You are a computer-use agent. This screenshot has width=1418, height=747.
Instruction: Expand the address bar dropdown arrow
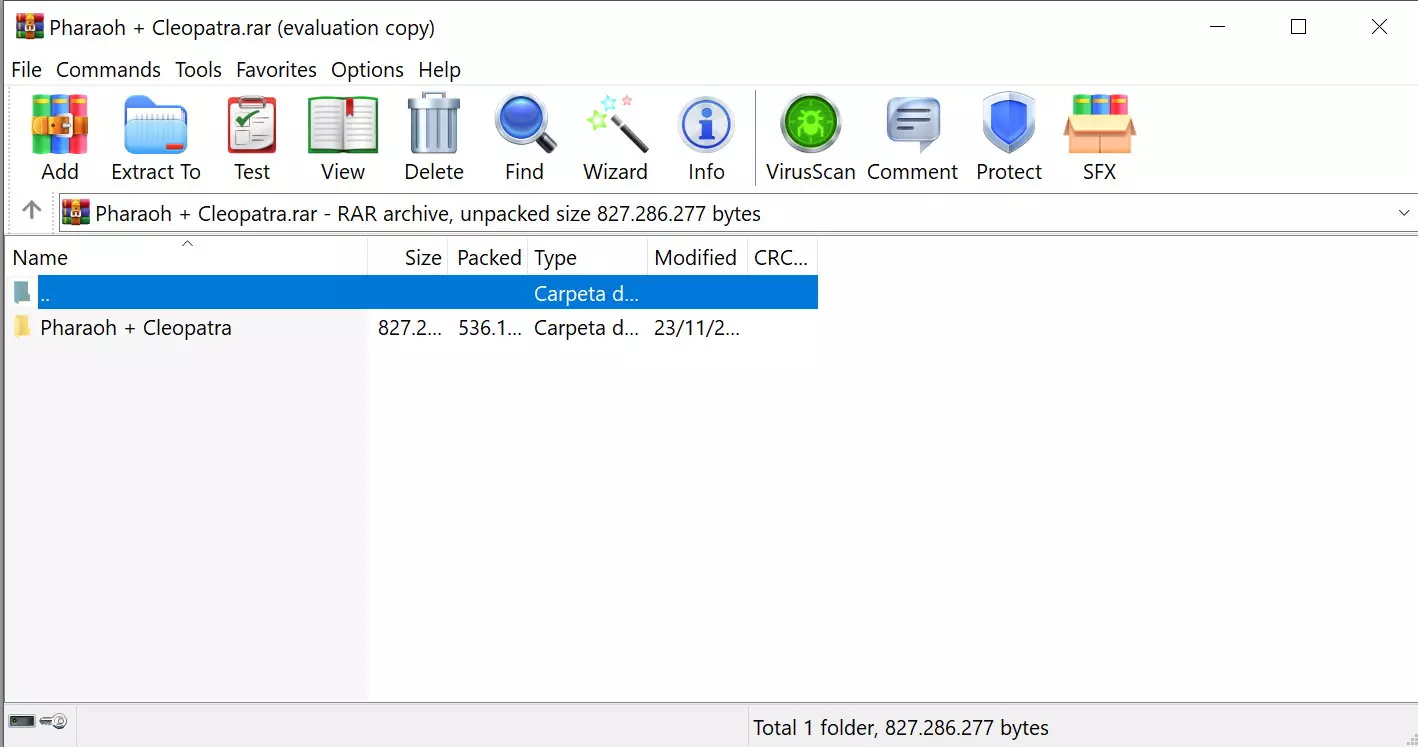point(1404,213)
